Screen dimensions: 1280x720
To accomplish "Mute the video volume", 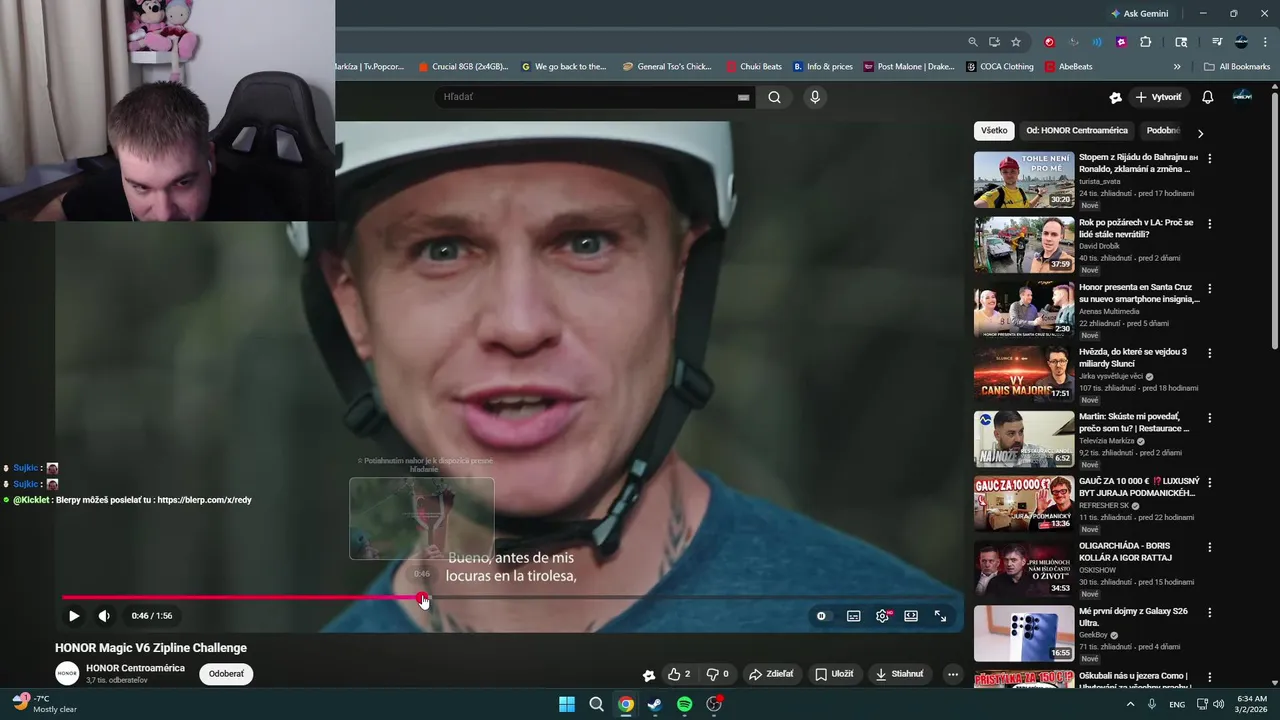I will pos(104,616).
